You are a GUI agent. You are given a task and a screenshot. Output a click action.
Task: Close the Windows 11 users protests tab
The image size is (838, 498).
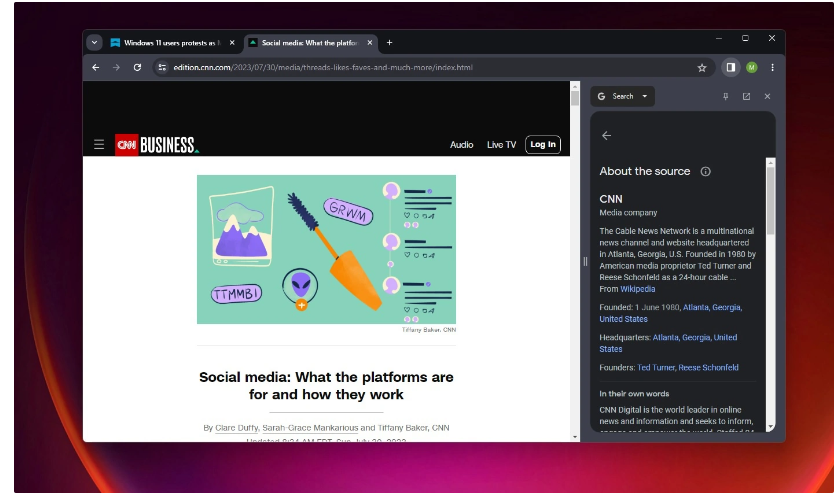click(232, 43)
